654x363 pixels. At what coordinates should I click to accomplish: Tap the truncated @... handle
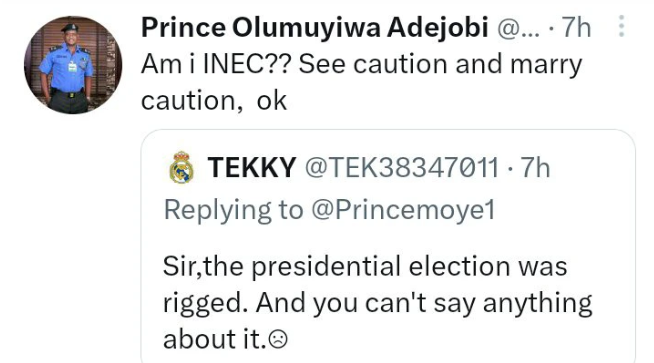[x=518, y=28]
